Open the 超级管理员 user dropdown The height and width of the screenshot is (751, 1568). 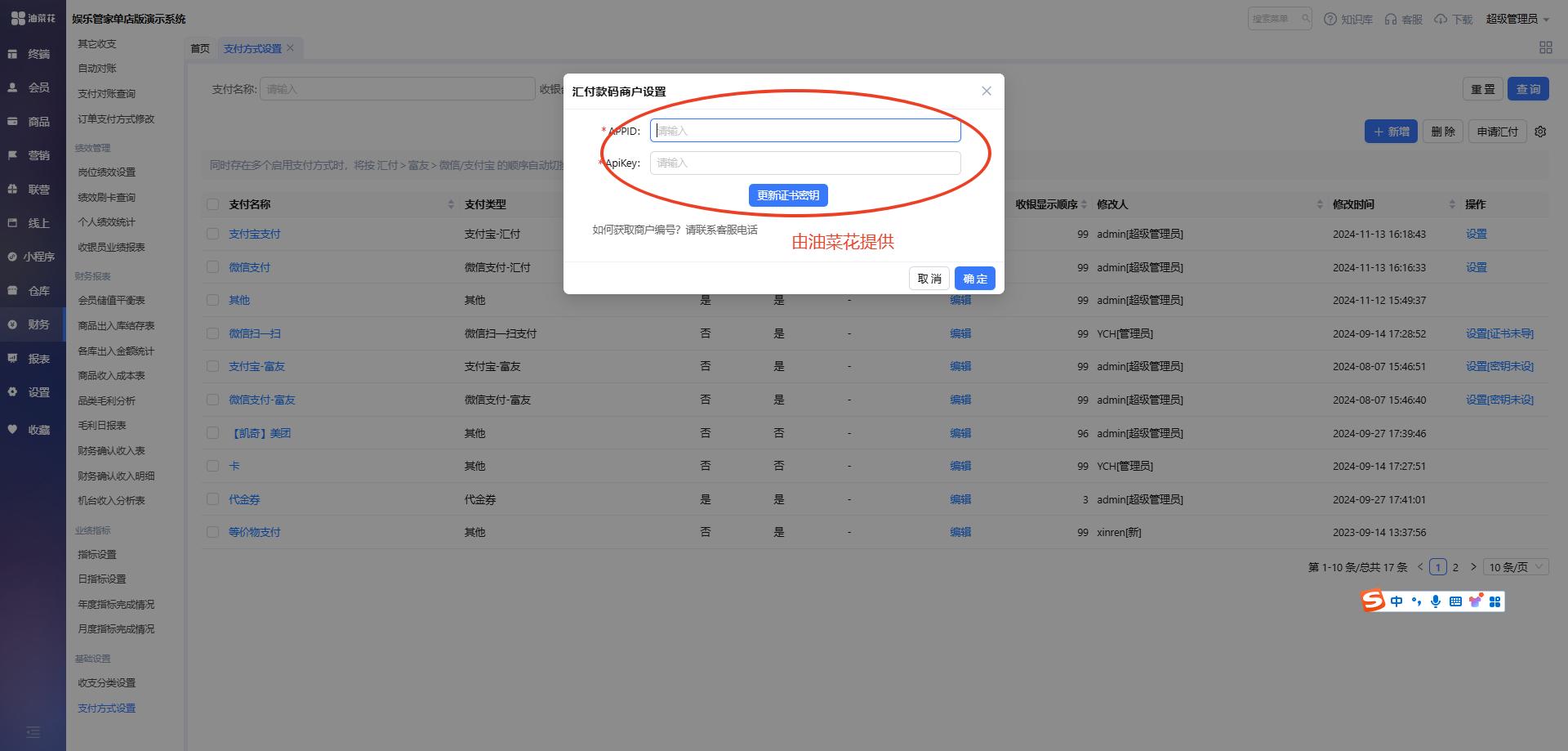(x=1517, y=19)
